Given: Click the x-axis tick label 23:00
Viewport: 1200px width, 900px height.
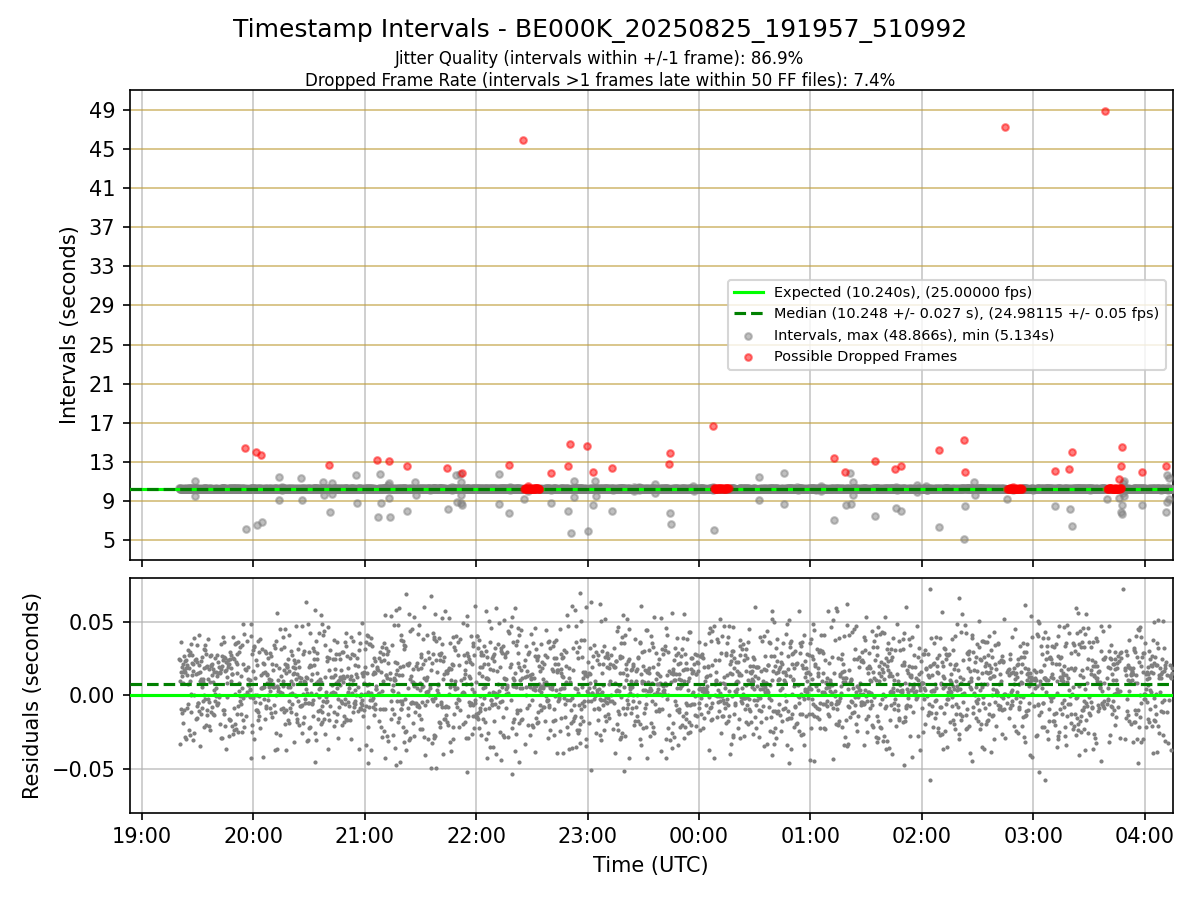Looking at the screenshot, I should 587,835.
